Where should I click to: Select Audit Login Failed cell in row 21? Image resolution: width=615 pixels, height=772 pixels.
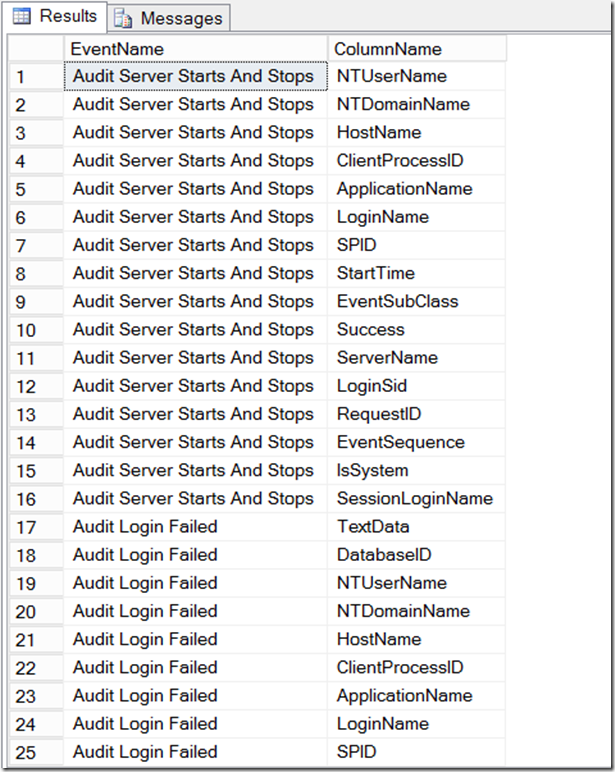pyautogui.click(x=195, y=639)
